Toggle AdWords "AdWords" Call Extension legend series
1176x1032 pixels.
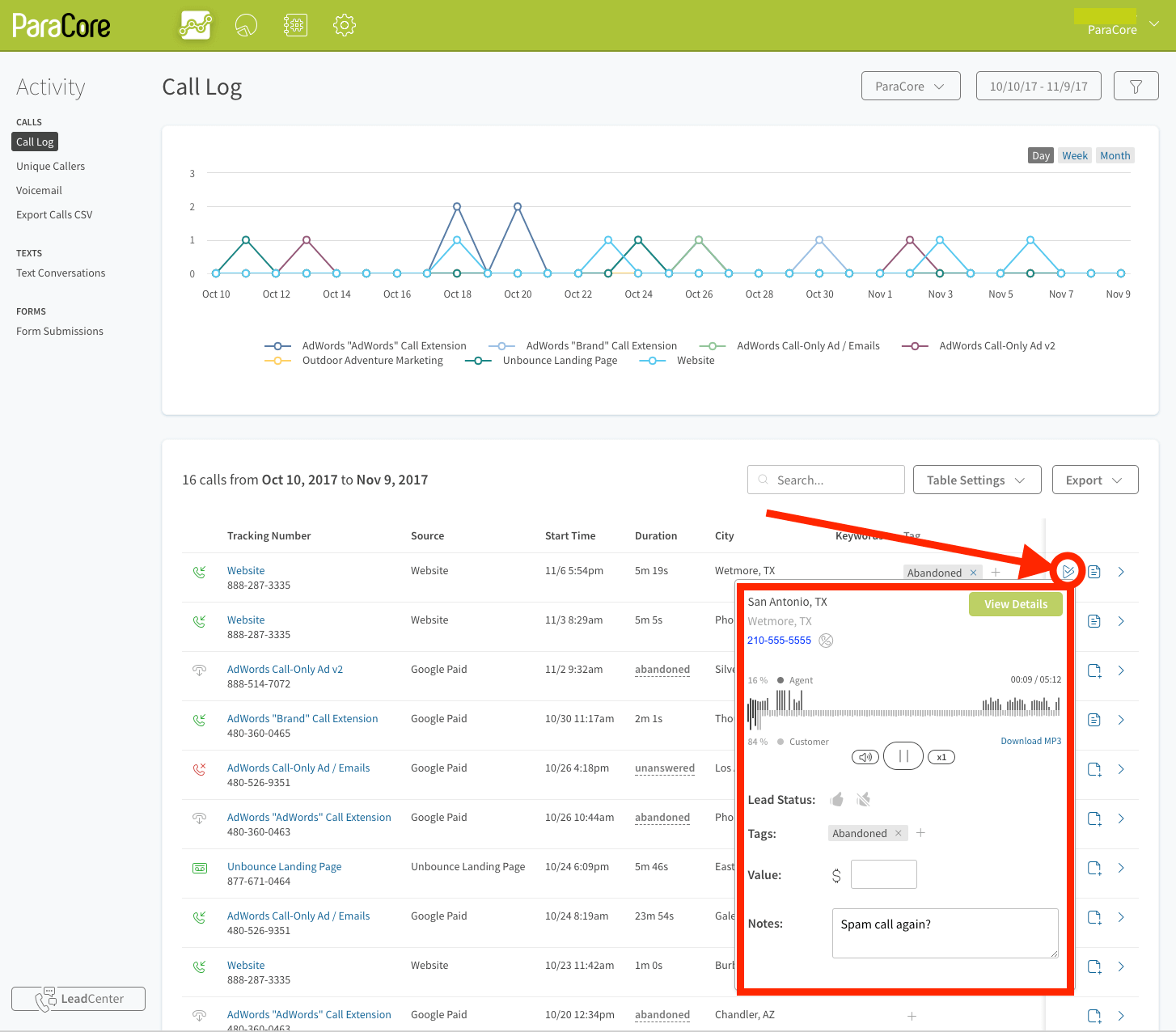point(366,345)
